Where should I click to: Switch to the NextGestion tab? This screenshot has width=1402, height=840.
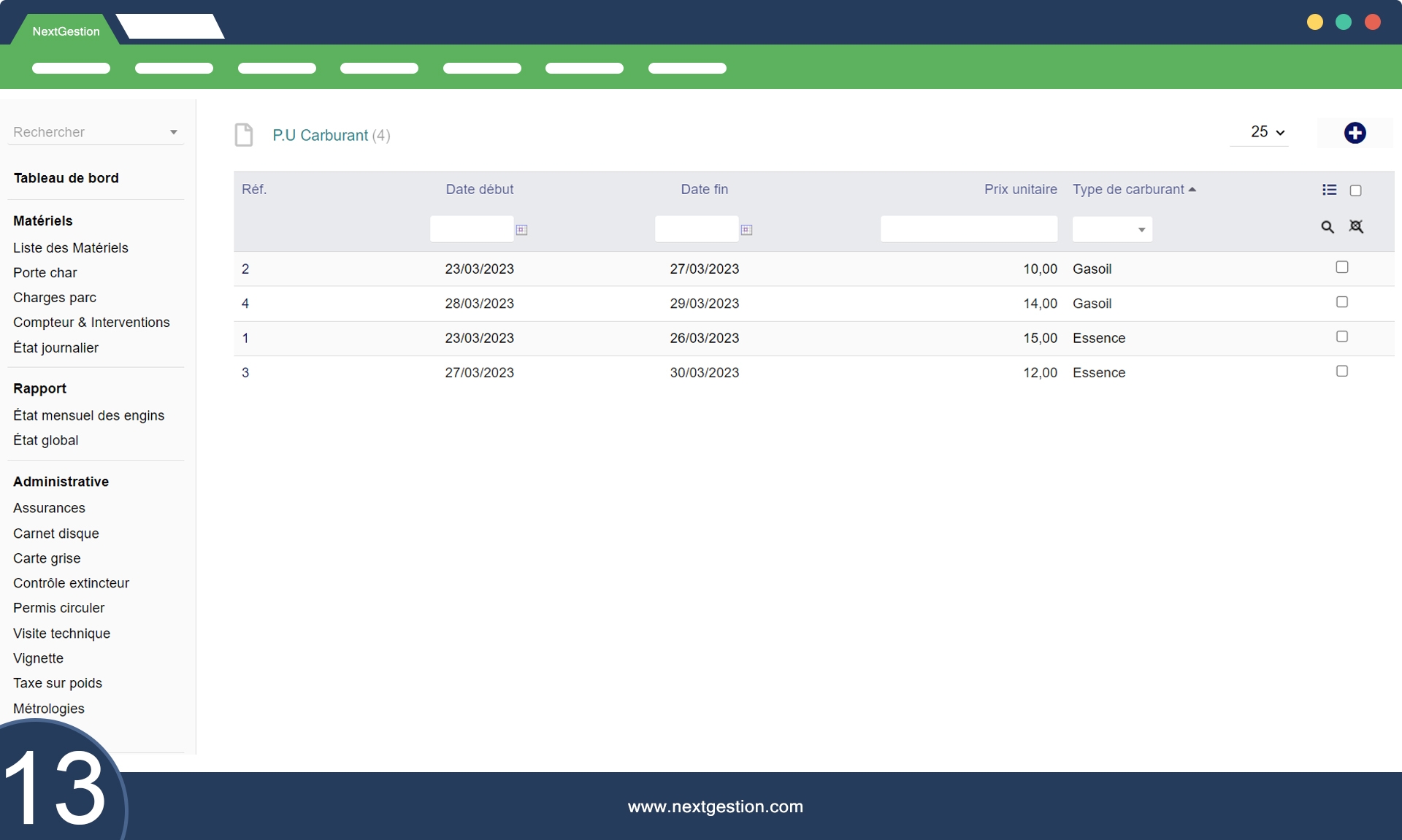point(66,31)
